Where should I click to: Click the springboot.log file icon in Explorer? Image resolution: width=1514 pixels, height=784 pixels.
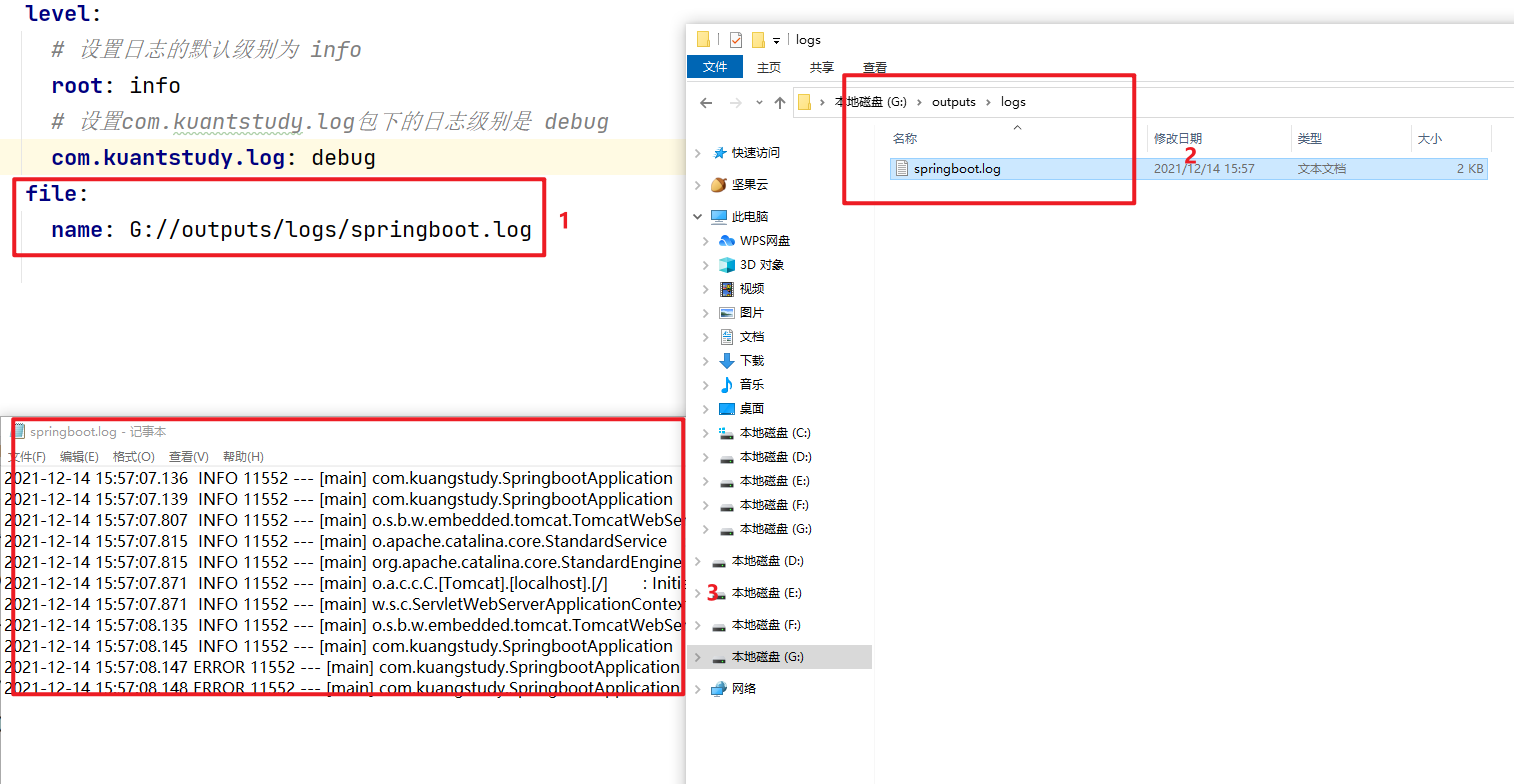902,169
